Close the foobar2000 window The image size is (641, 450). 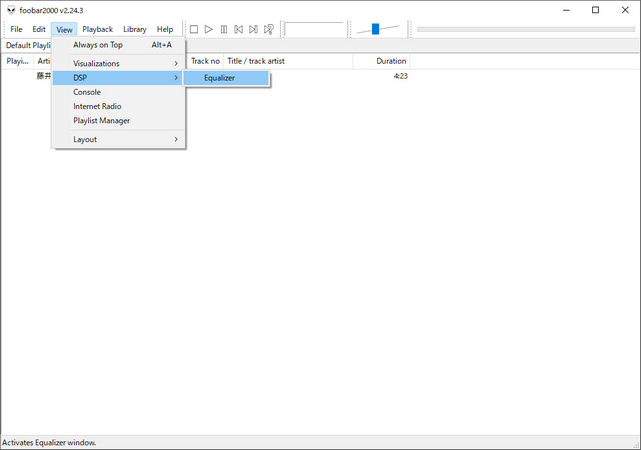pyautogui.click(x=625, y=10)
